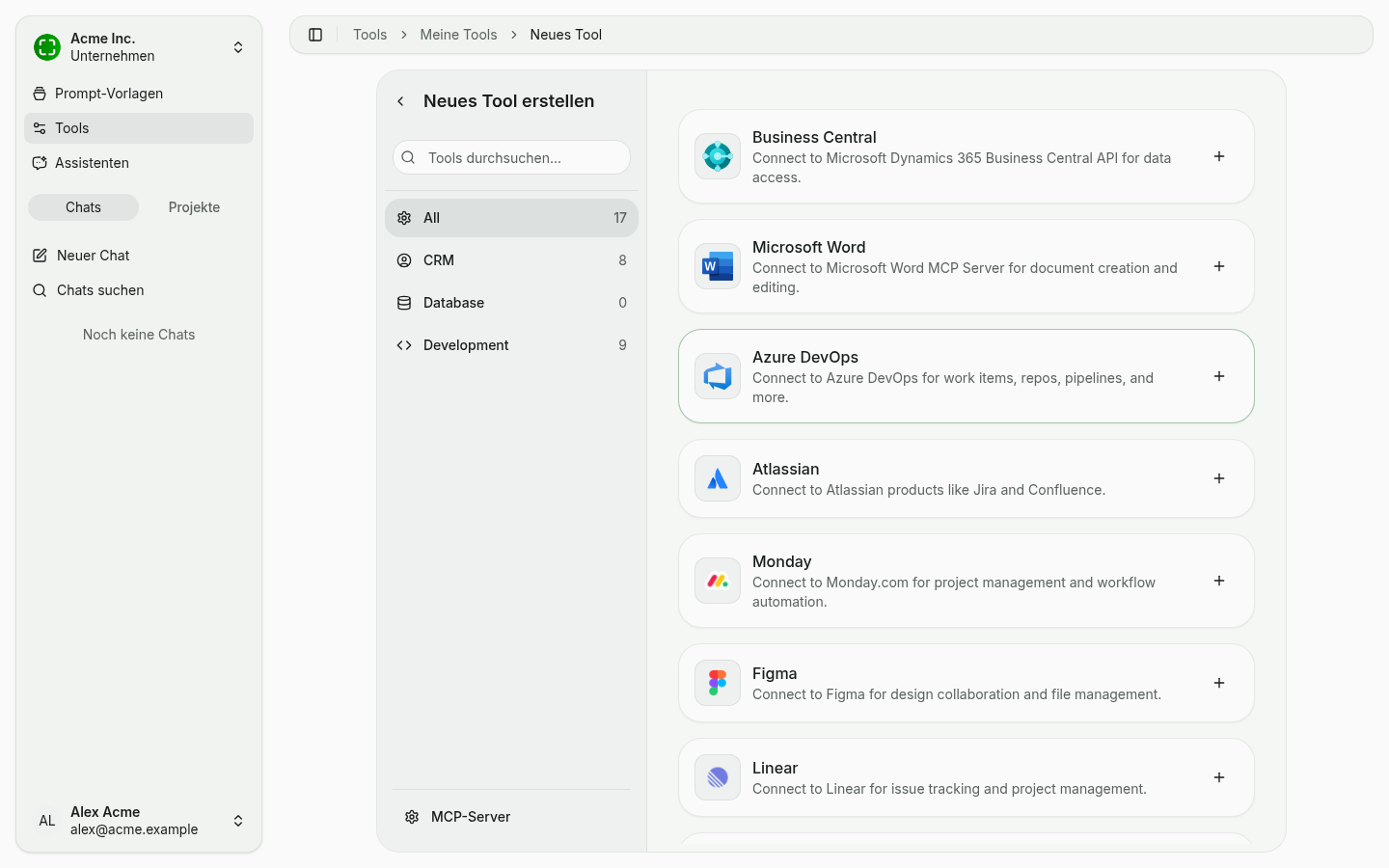Click the Microsoft Word app icon
The height and width of the screenshot is (868, 1389).
point(718,266)
